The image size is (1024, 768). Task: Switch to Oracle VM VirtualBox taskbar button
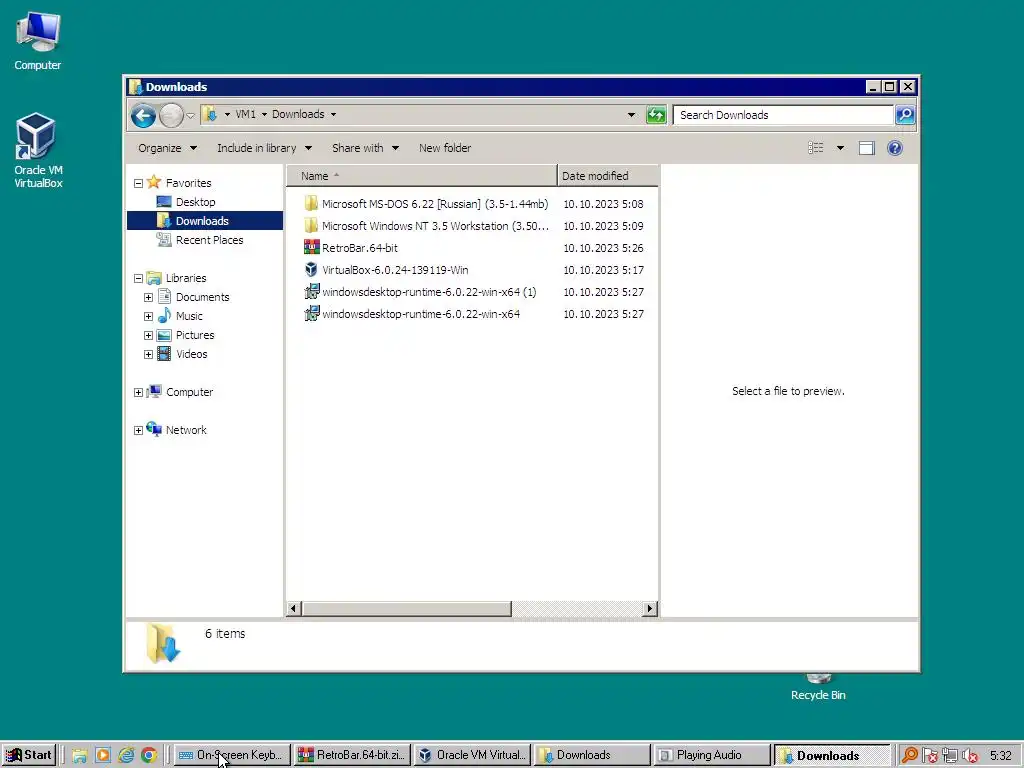pyautogui.click(x=472, y=755)
